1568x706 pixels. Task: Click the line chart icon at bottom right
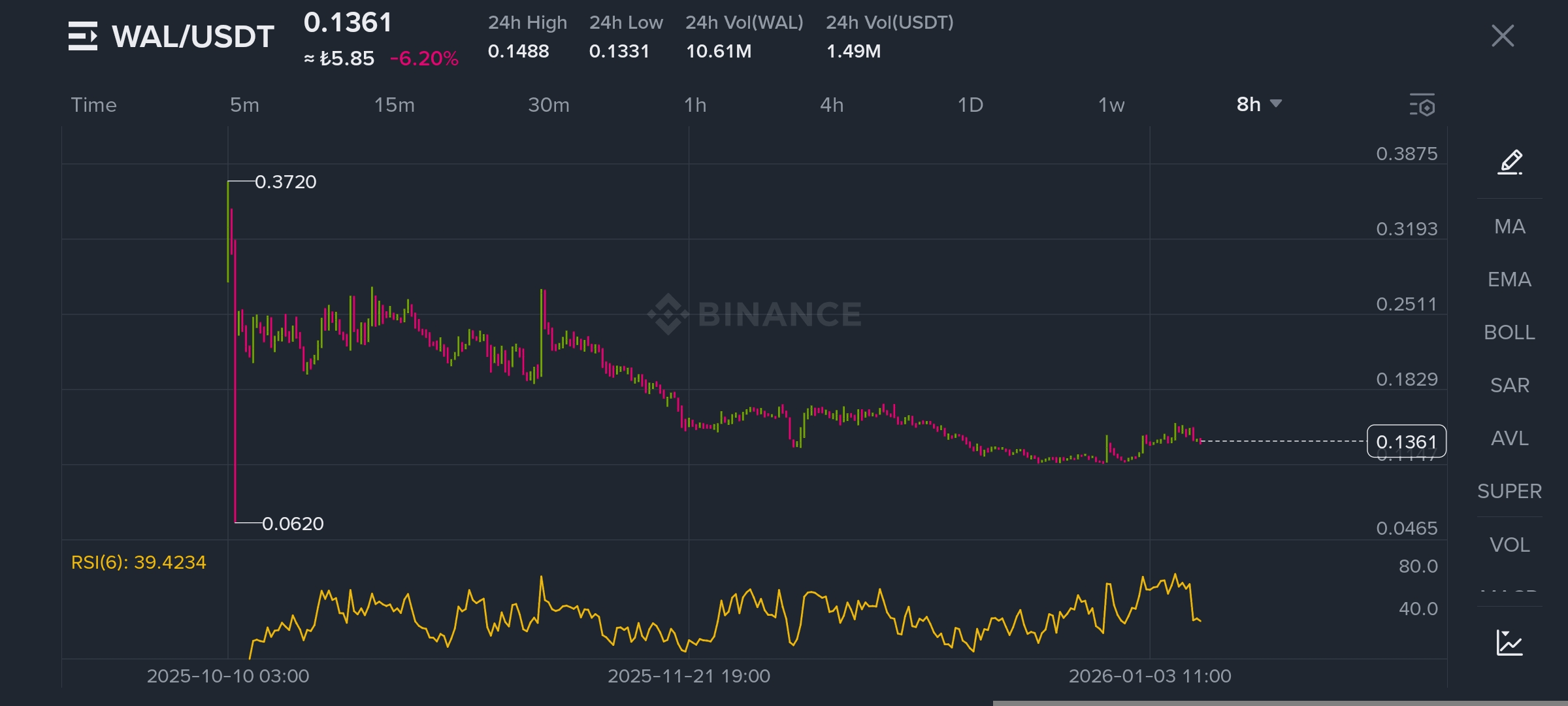point(1509,643)
